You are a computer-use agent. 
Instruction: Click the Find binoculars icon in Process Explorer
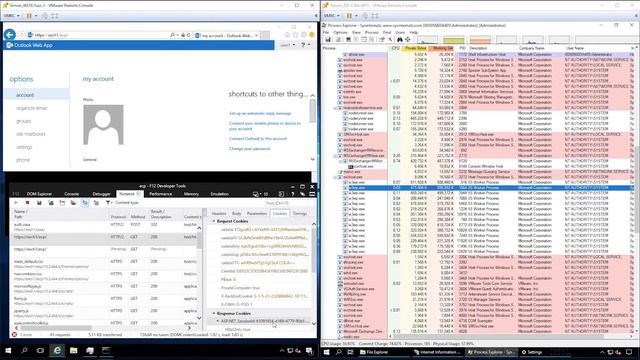coord(400,39)
